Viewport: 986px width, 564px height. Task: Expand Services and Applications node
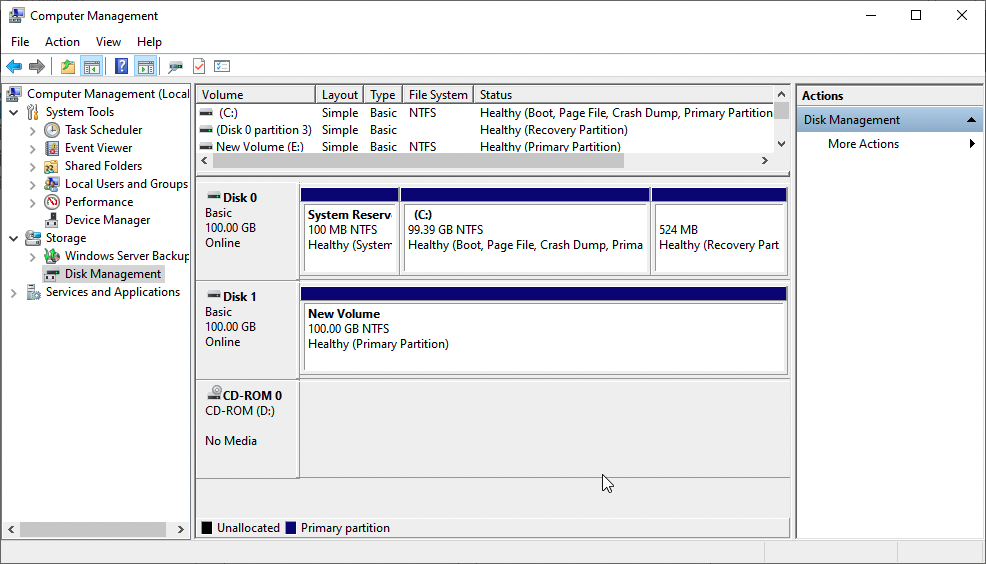[13, 293]
